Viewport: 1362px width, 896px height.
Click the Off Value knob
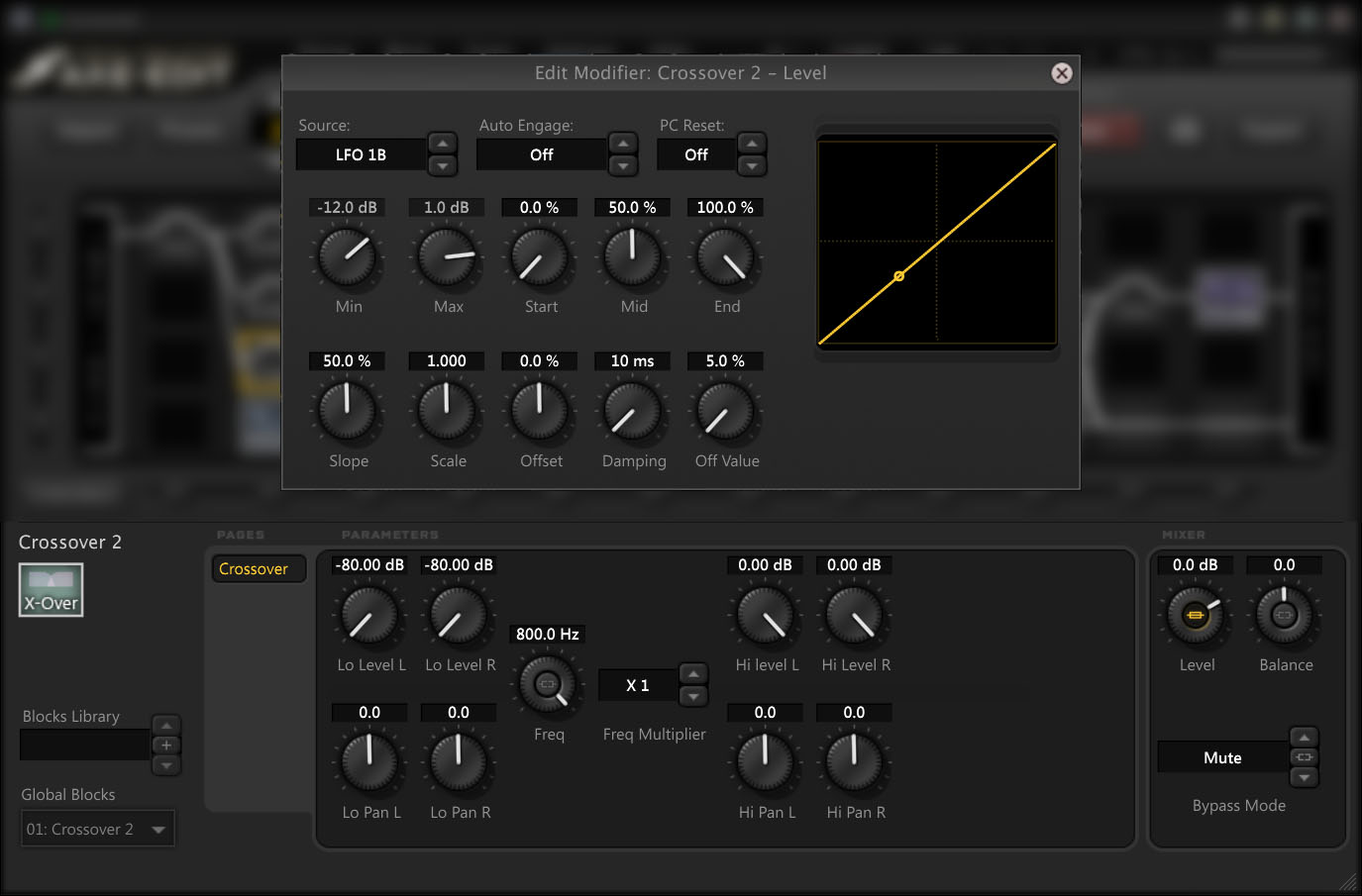726,411
